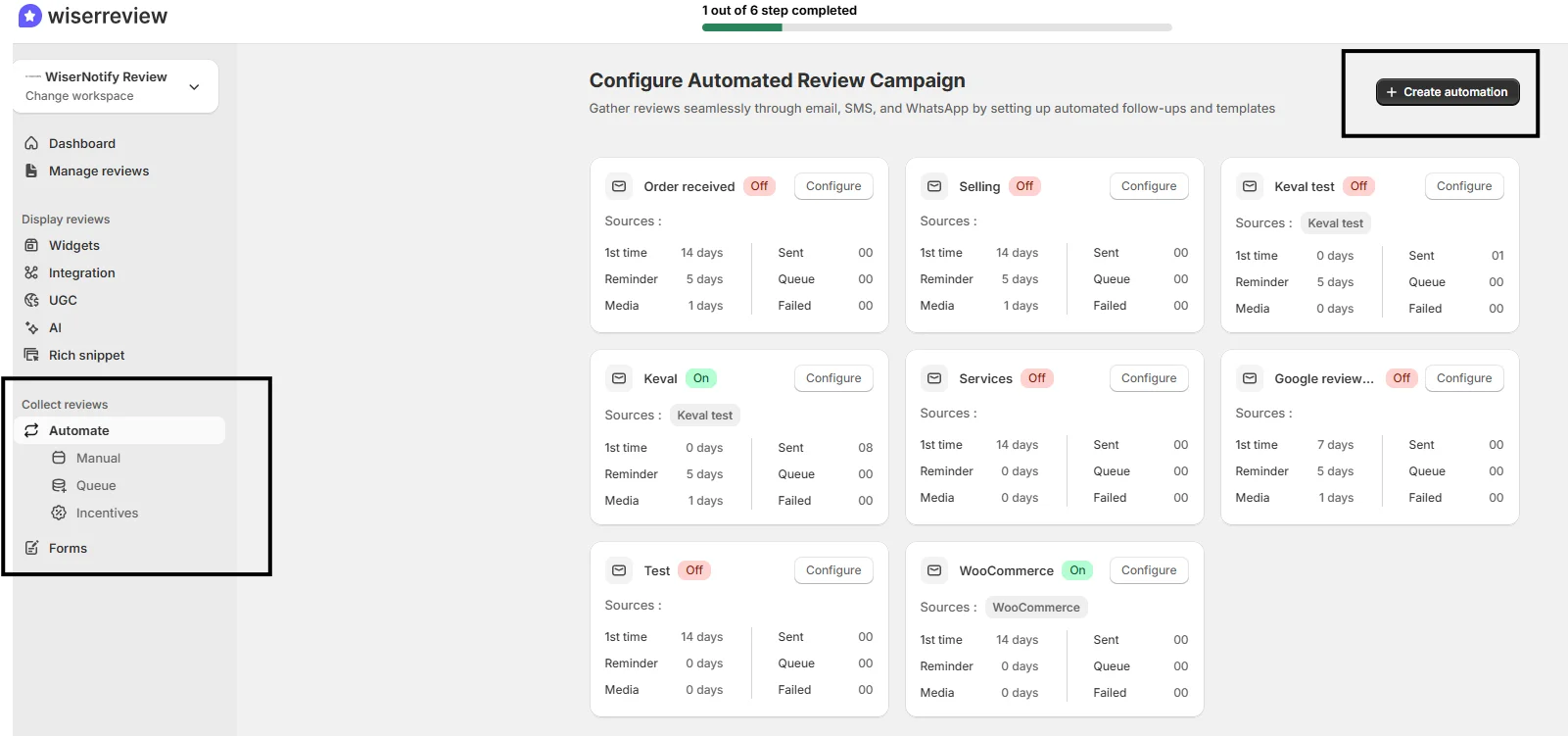Open Dashboard from the sidebar
Image resolution: width=1568 pixels, height=736 pixels.
pyautogui.click(x=82, y=143)
